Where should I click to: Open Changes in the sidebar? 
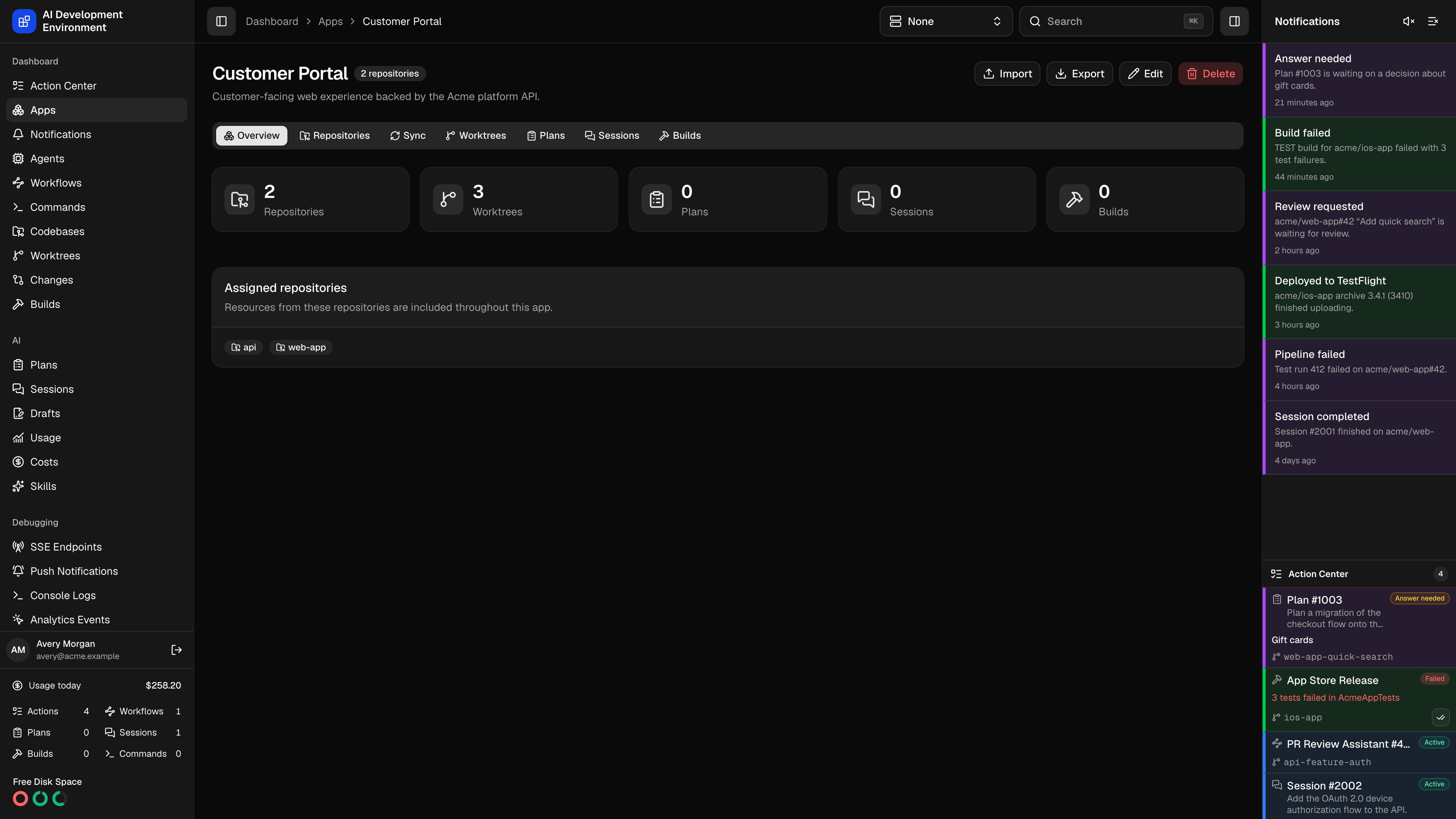coord(96,280)
